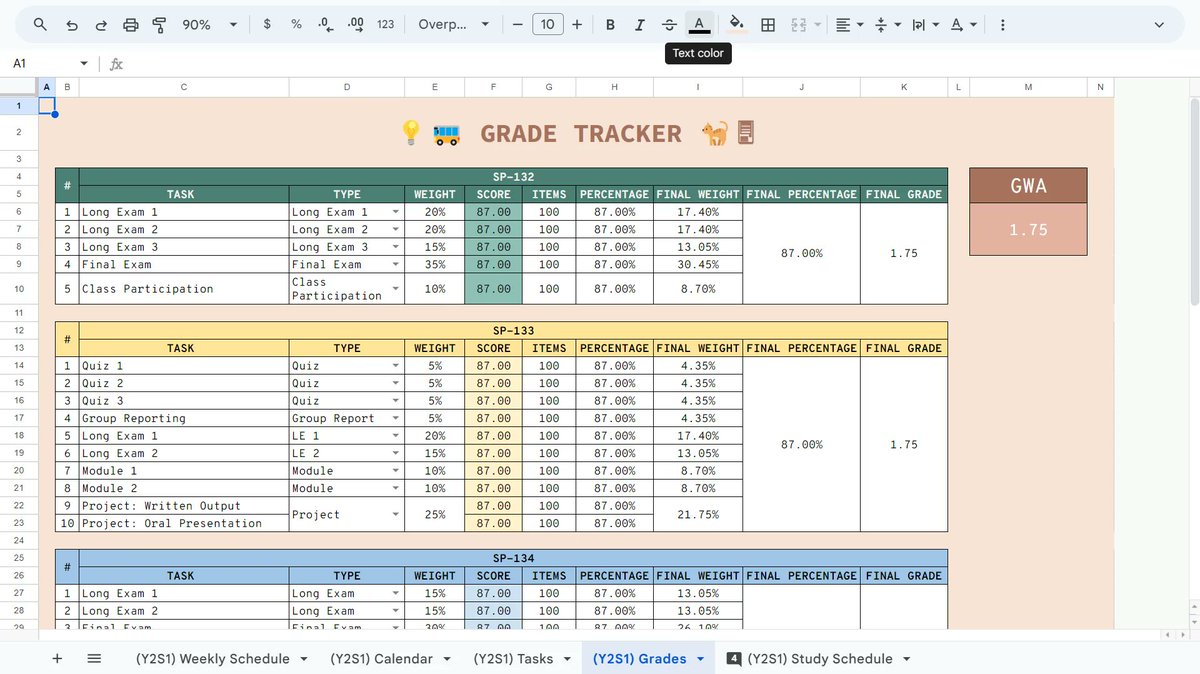The height and width of the screenshot is (674, 1200).
Task: Click the formula bar fx icon
Action: pos(116,63)
